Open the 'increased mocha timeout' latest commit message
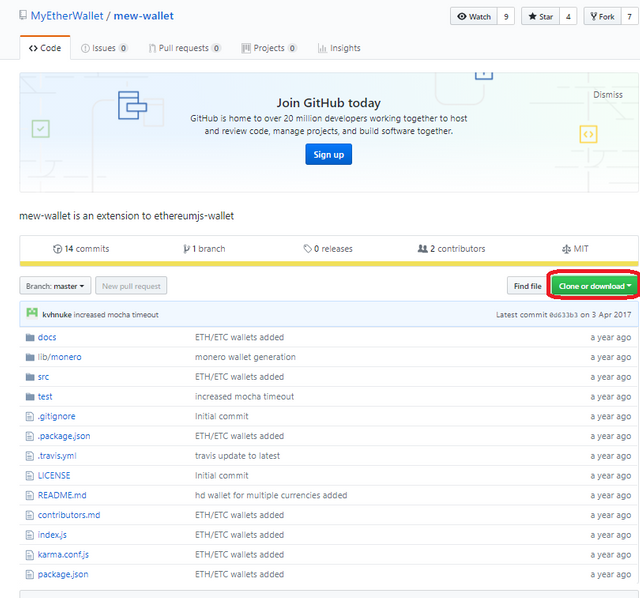640x598 pixels. click(116, 315)
